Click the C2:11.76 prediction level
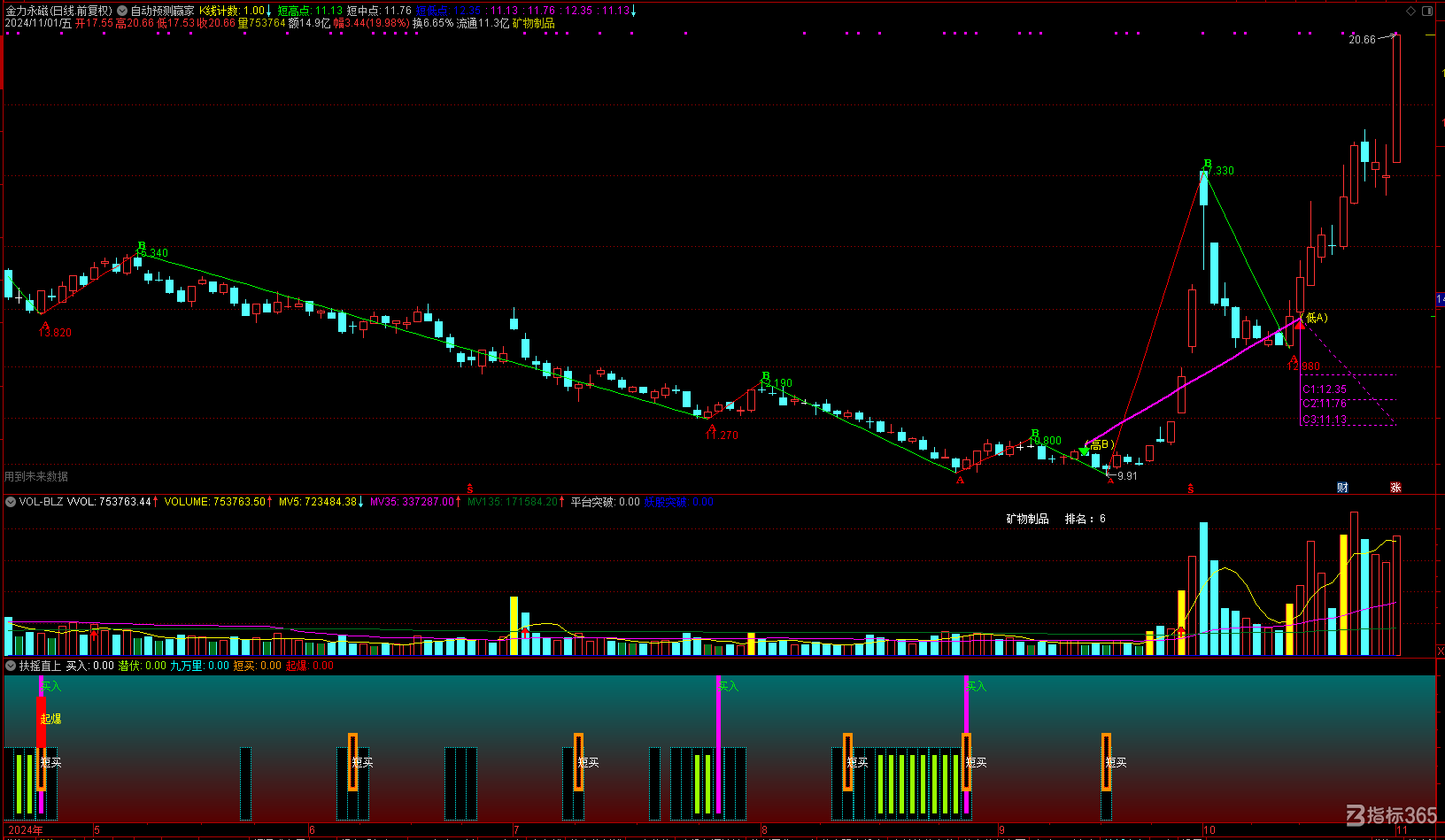 (1325, 404)
